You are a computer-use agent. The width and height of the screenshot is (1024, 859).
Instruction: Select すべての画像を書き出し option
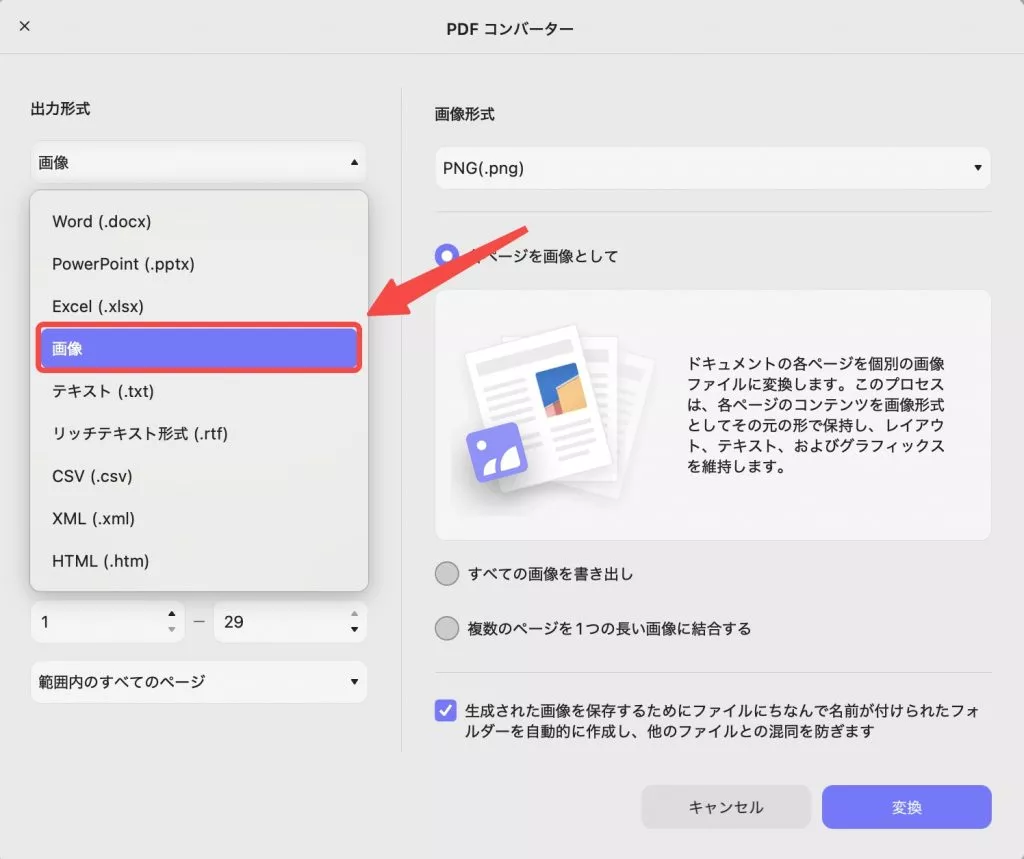(447, 574)
